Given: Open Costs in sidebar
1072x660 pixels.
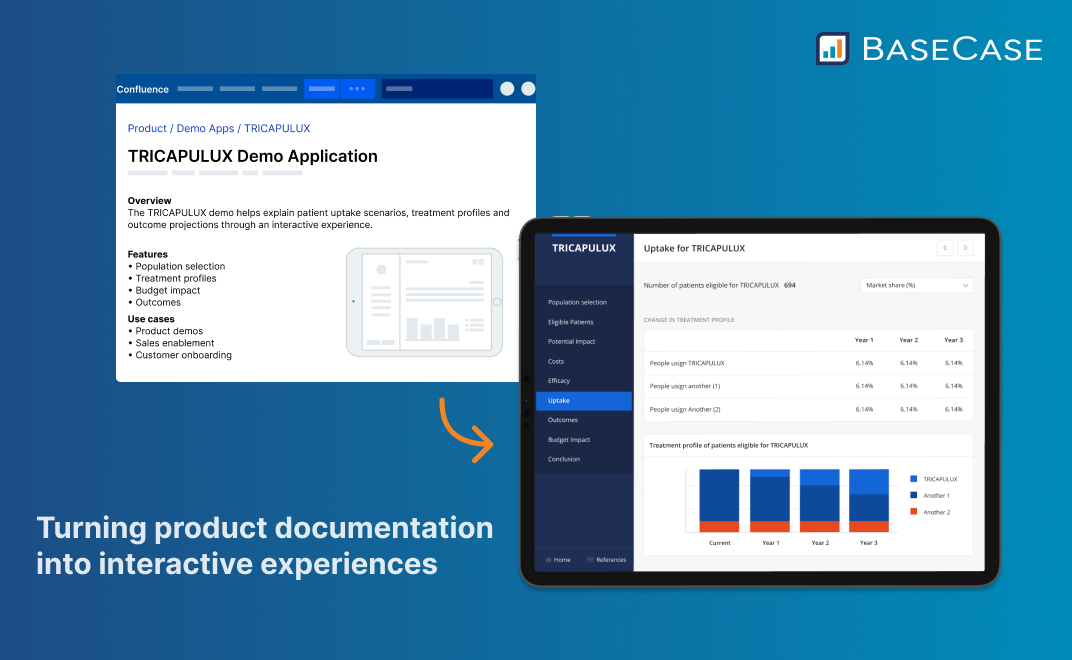Looking at the screenshot, I should (x=556, y=361).
